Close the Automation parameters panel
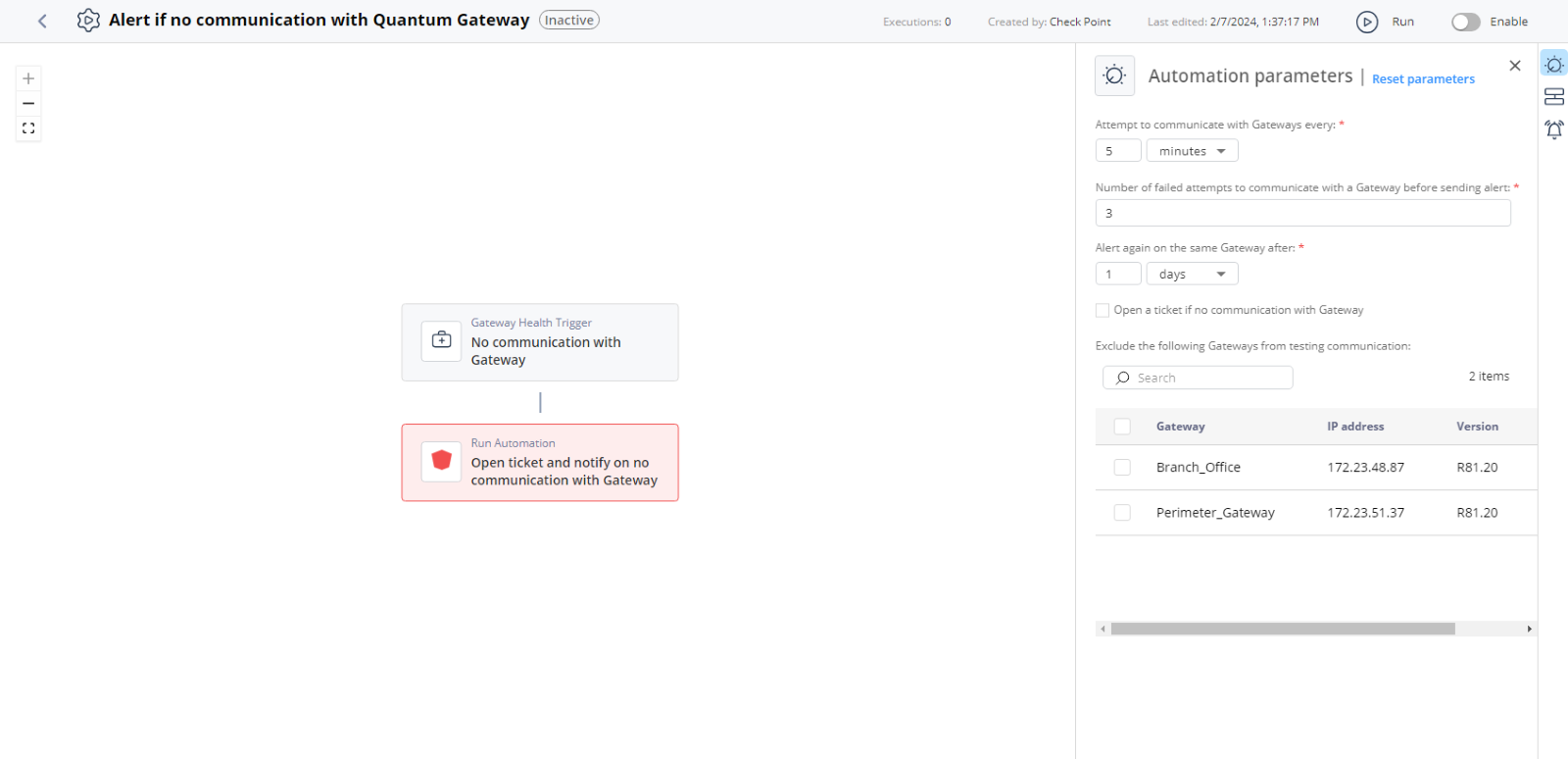 pos(1515,66)
